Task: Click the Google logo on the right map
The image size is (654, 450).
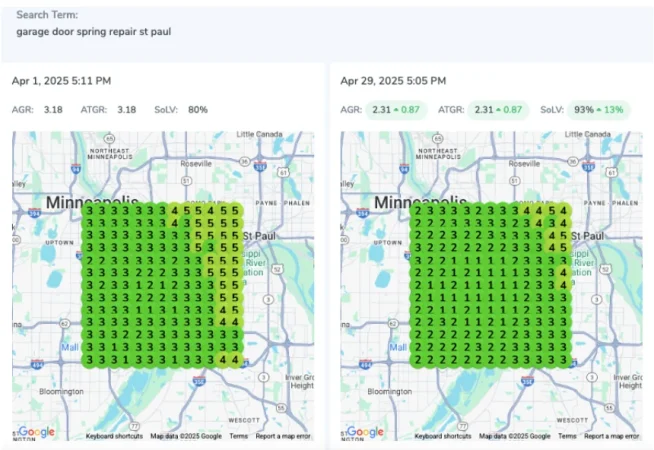Action: click(x=365, y=432)
